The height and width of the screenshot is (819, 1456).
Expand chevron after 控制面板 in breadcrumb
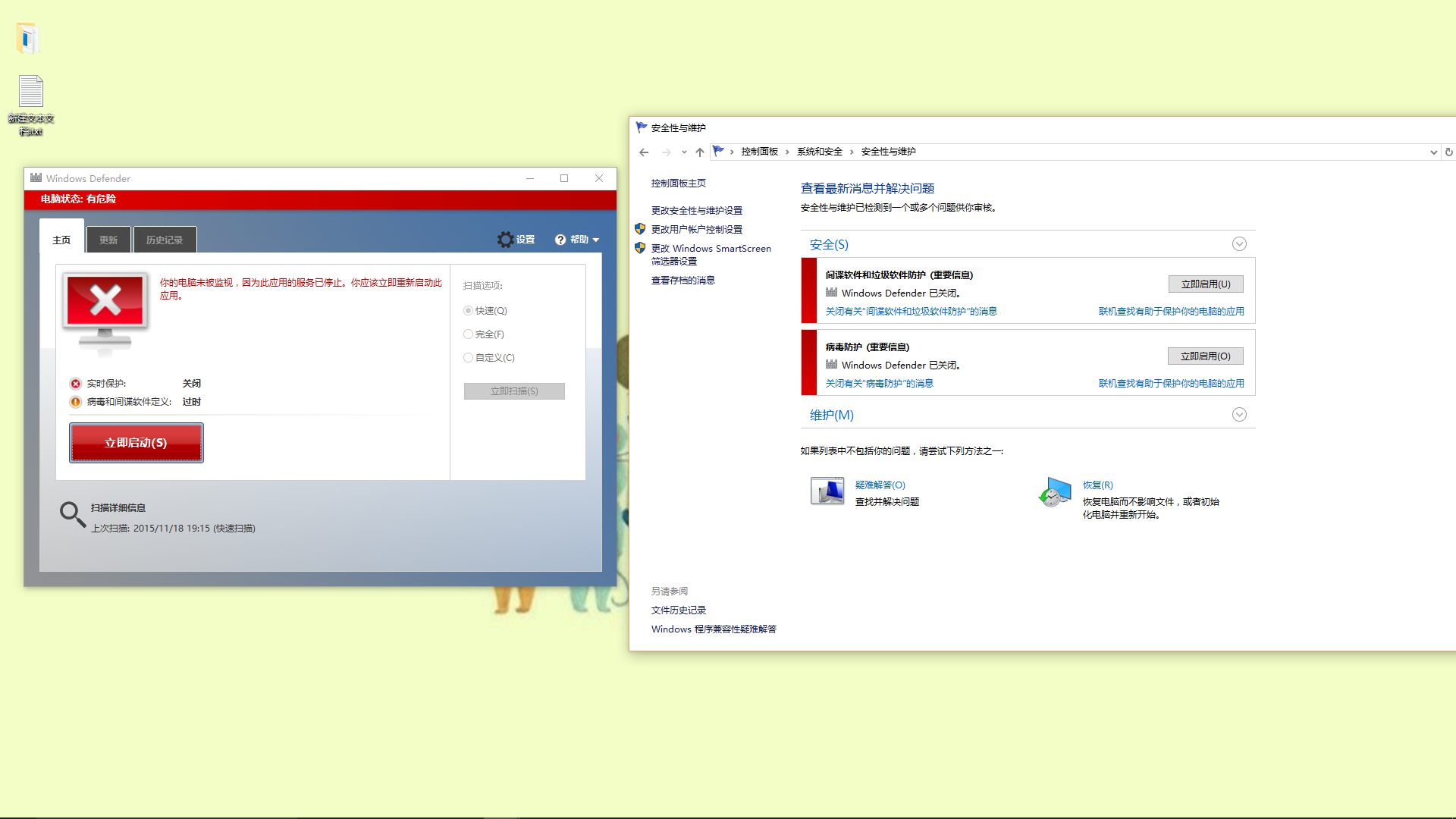tap(788, 152)
